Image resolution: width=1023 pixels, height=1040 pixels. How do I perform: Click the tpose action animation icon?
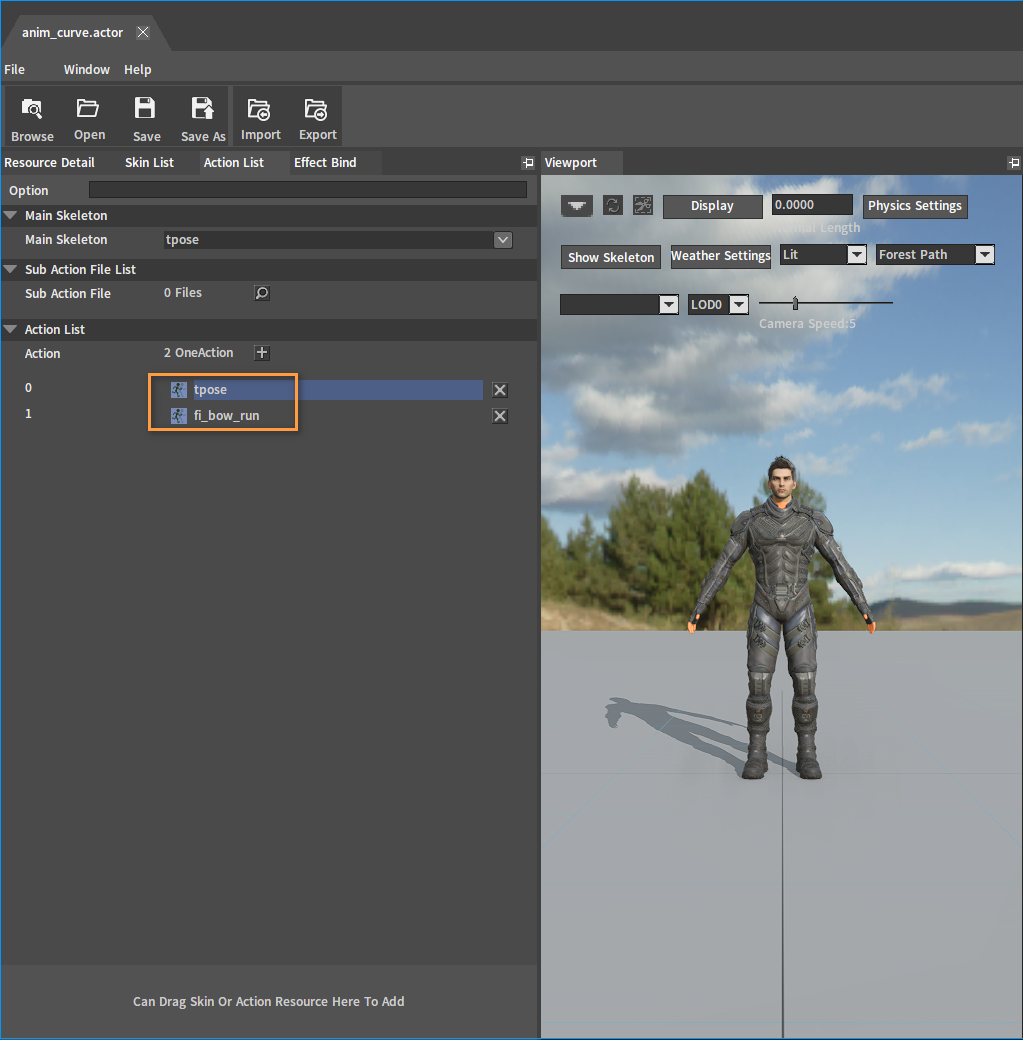(x=179, y=390)
